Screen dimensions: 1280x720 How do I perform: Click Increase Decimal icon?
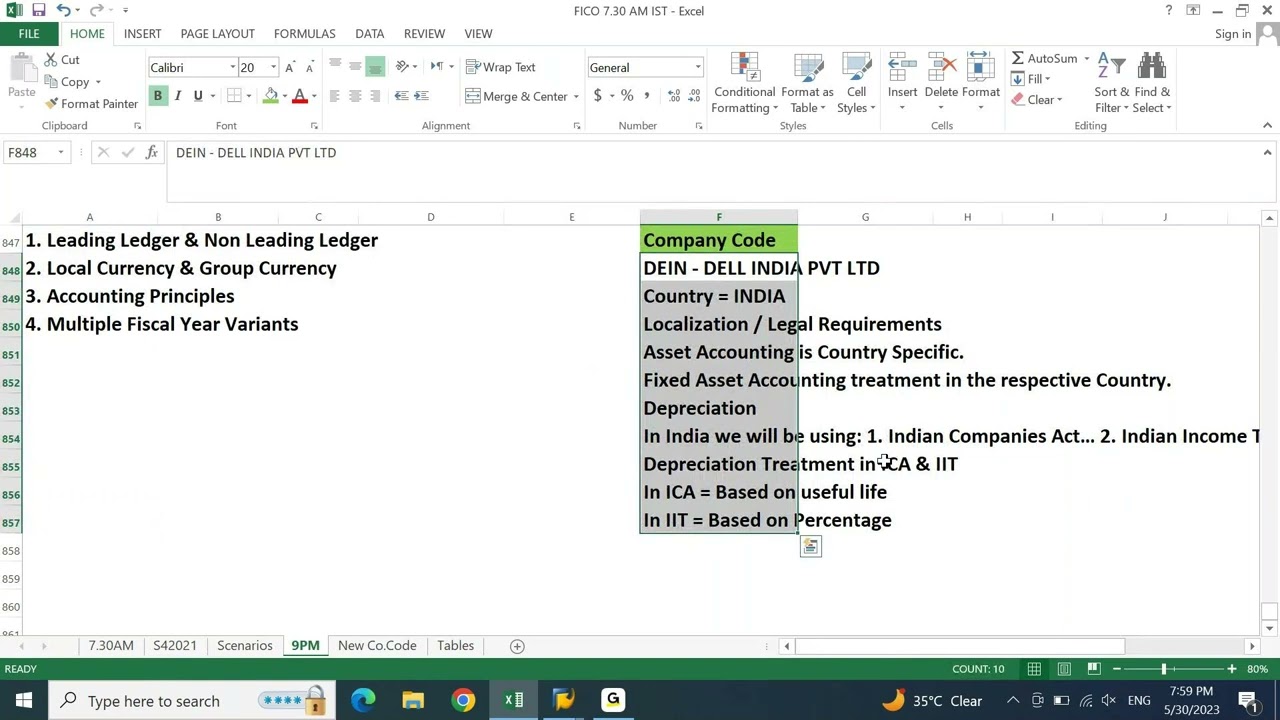(x=674, y=96)
